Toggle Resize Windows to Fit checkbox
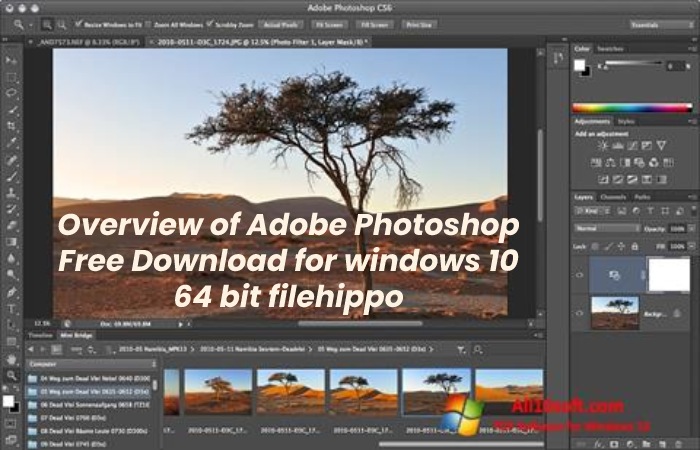700x450 pixels. tap(79, 24)
